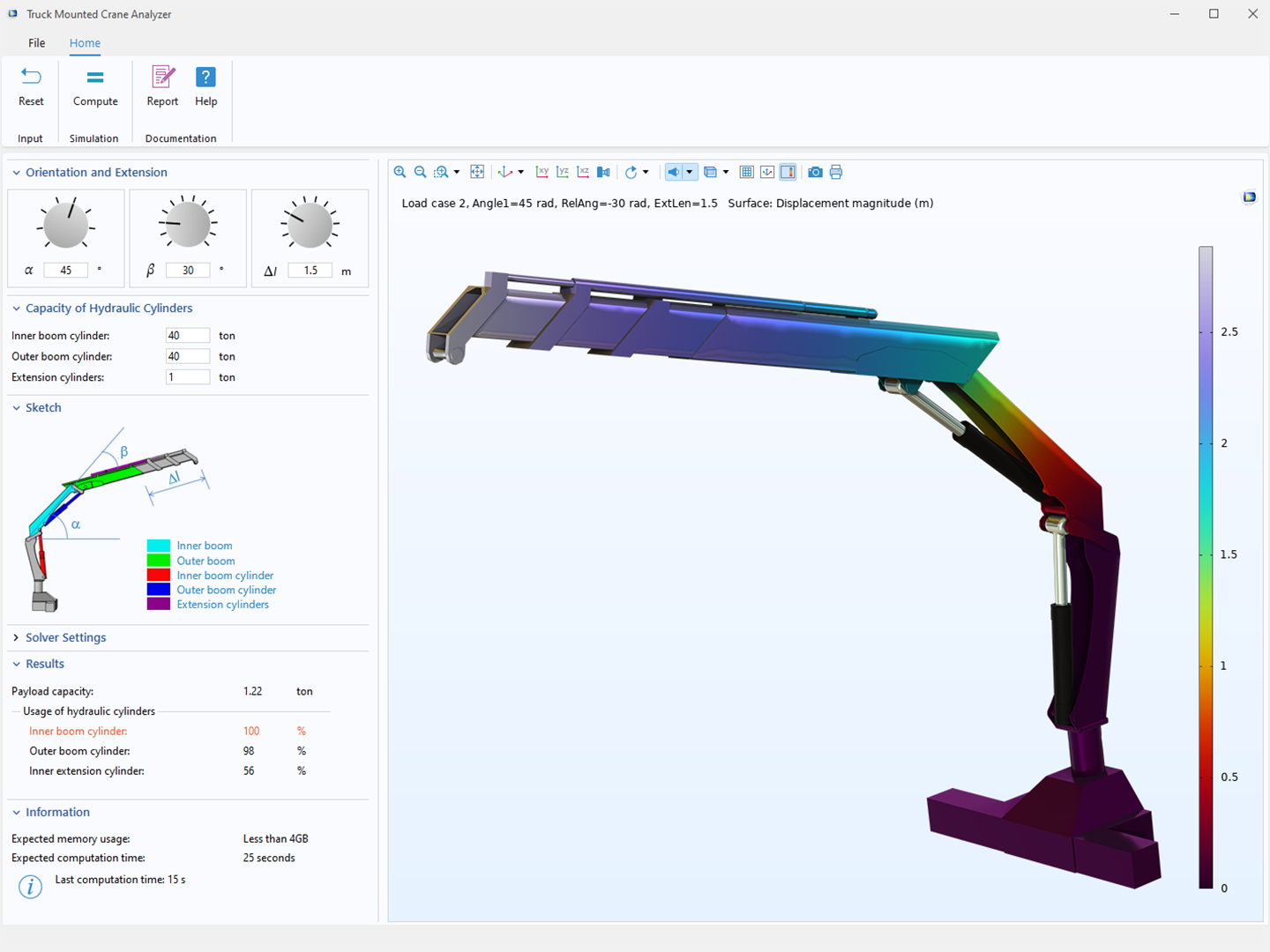1270x952 pixels.
Task: Expand the Solver Settings section
Action: point(65,637)
